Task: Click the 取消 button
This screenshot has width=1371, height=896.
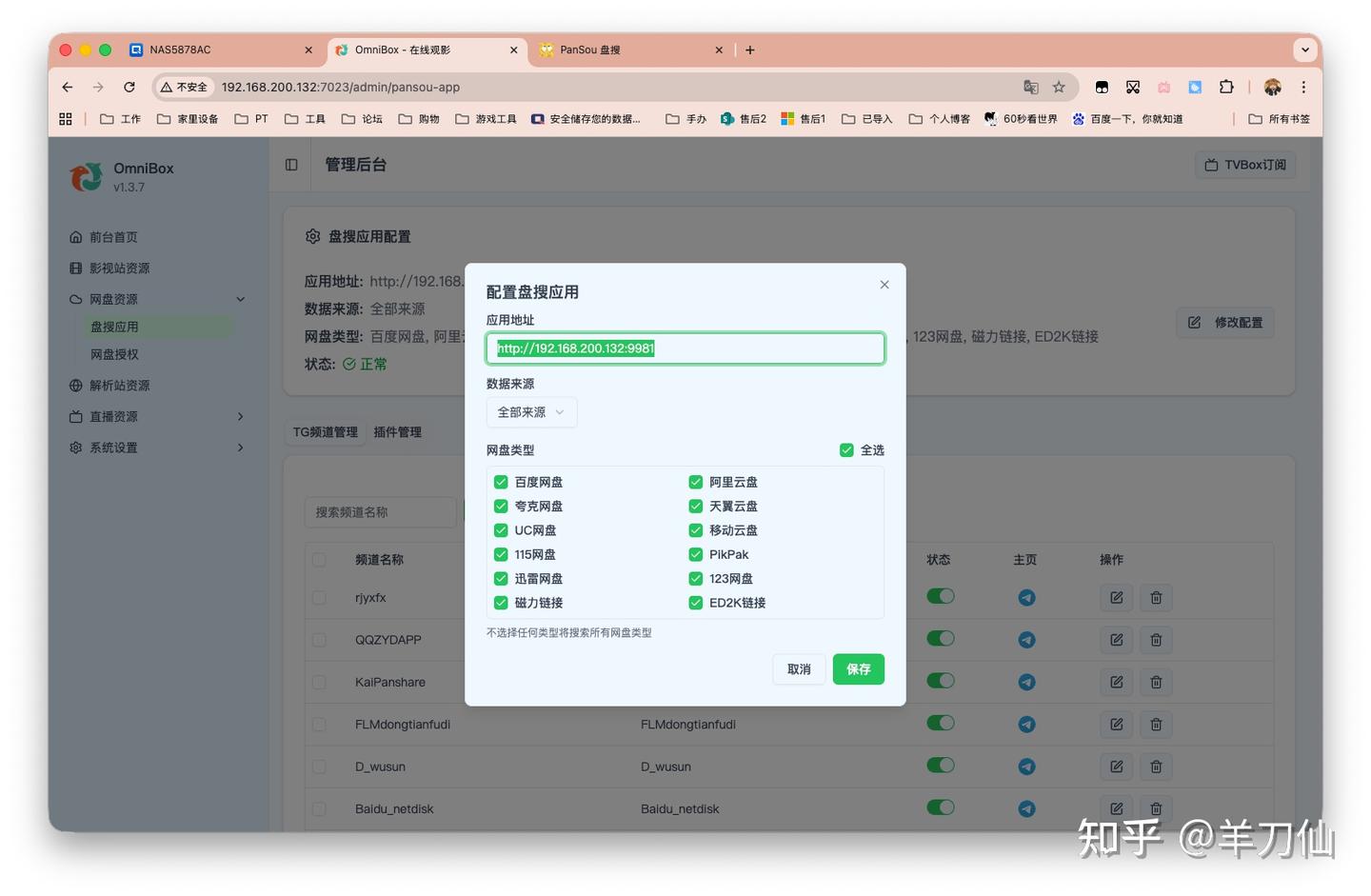Action: 799,669
